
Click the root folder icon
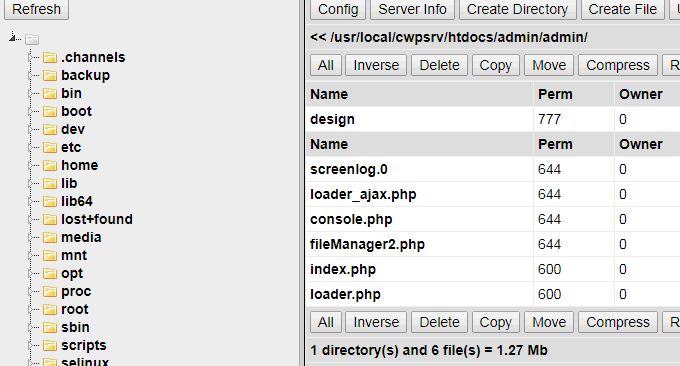click(x=50, y=309)
